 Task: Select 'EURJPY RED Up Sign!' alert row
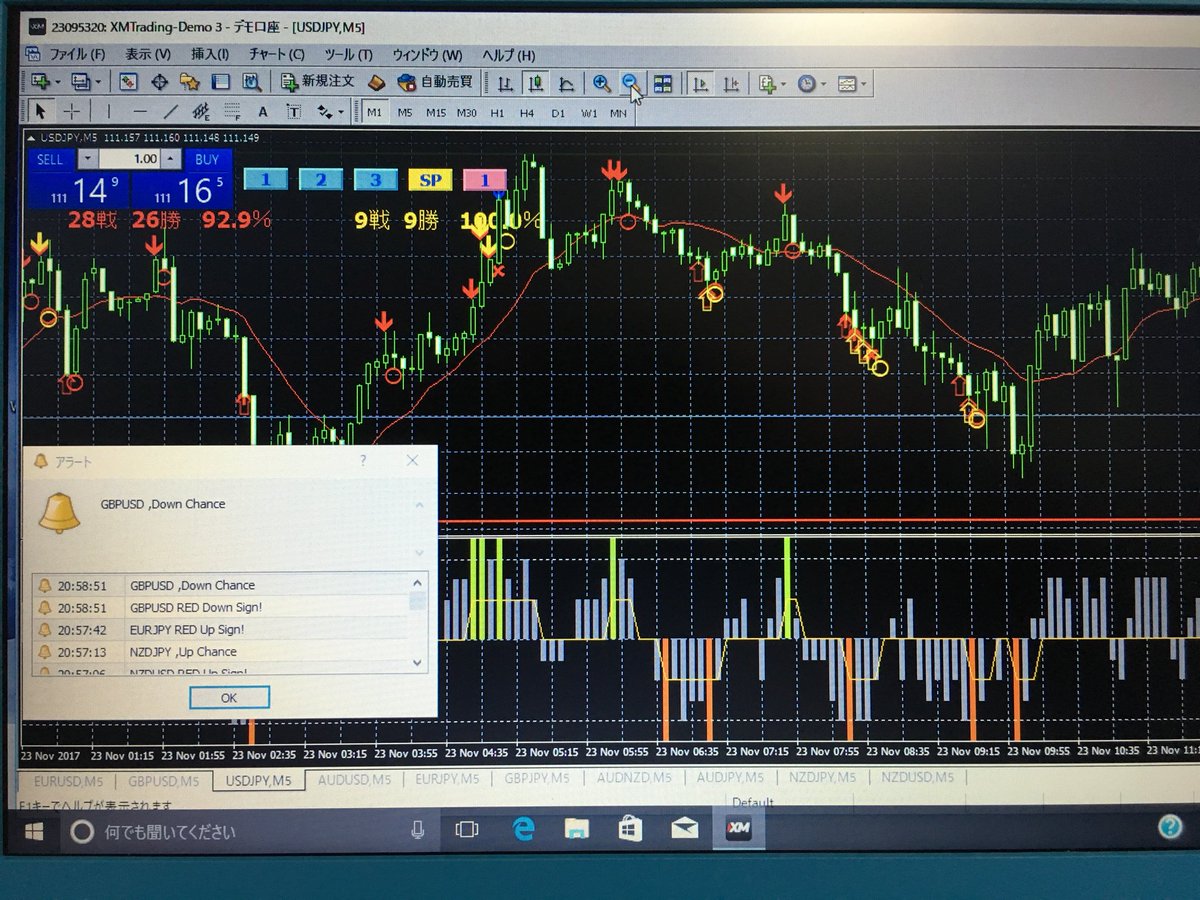[x=220, y=630]
